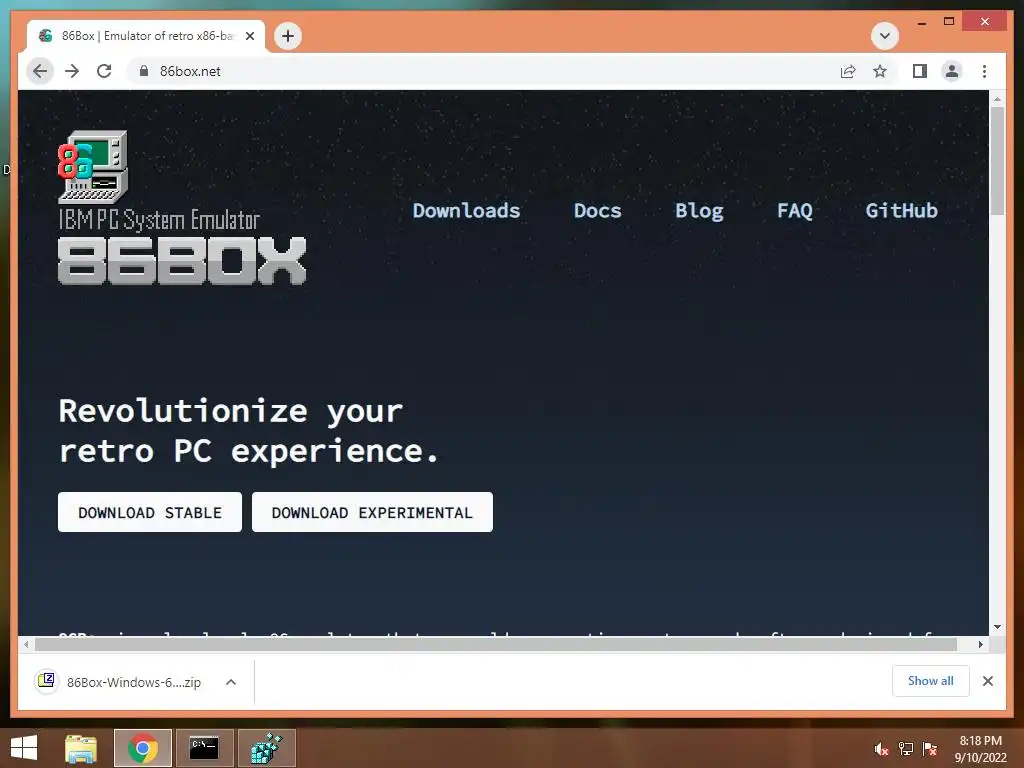Image resolution: width=1024 pixels, height=768 pixels.
Task: Open the teal cubes taskbar application
Action: click(266, 748)
